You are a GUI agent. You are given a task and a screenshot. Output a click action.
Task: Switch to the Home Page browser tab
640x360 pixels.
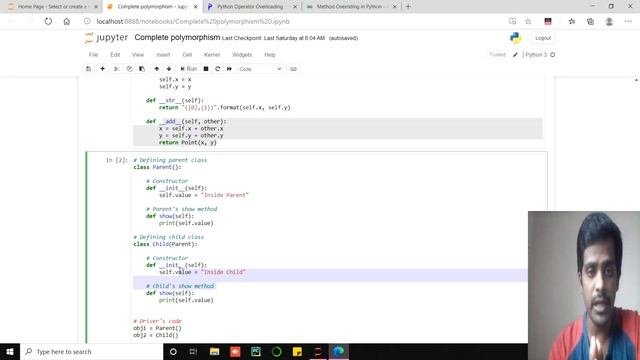tap(52, 7)
